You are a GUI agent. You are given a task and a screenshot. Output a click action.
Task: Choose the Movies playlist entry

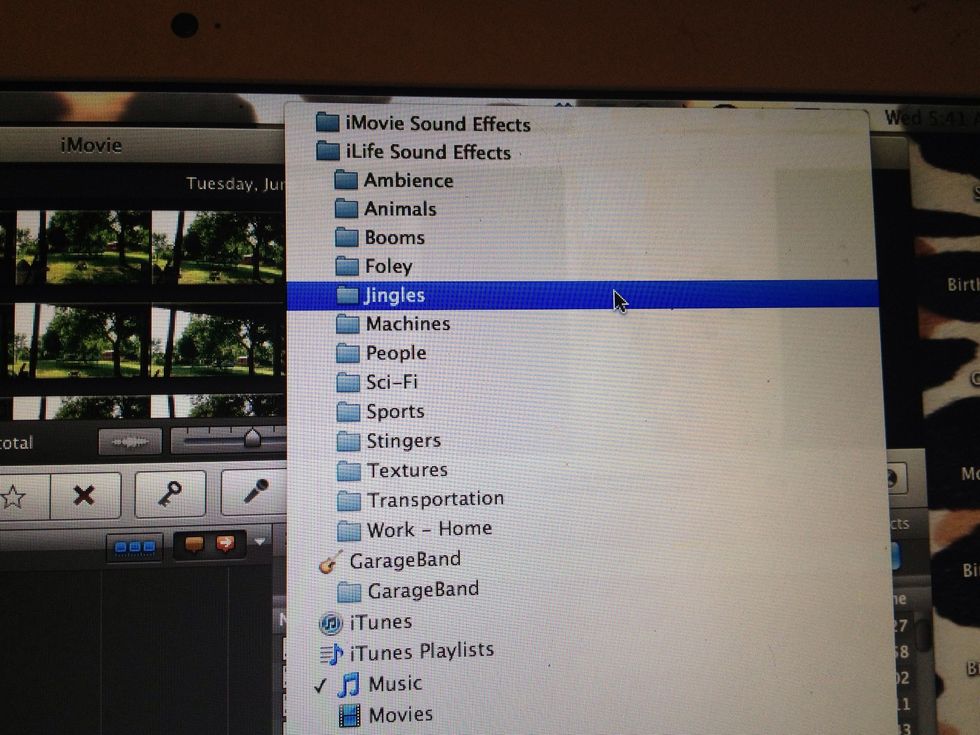tap(400, 715)
